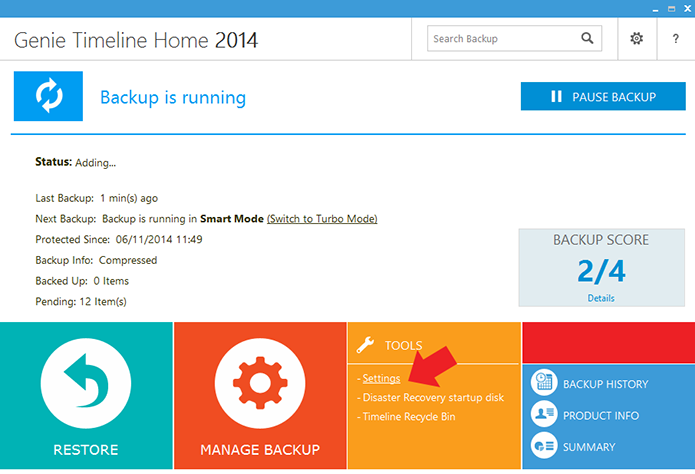Viewport: 695px width, 474px height.
Task: Open the Timeline Recycle Bin
Action: [409, 416]
